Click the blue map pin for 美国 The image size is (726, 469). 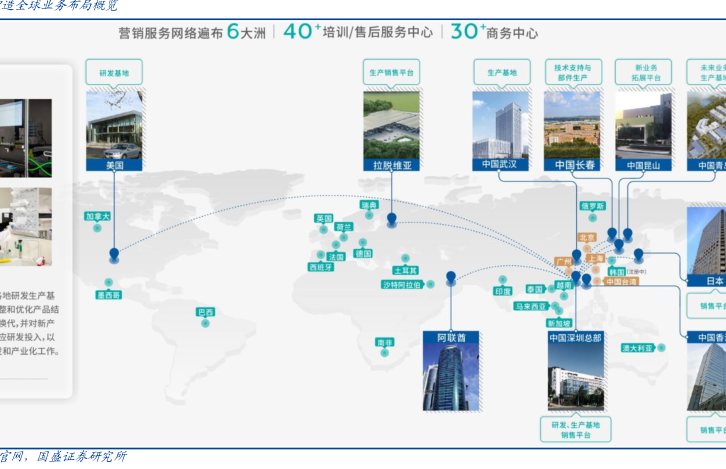pyautogui.click(x=114, y=254)
